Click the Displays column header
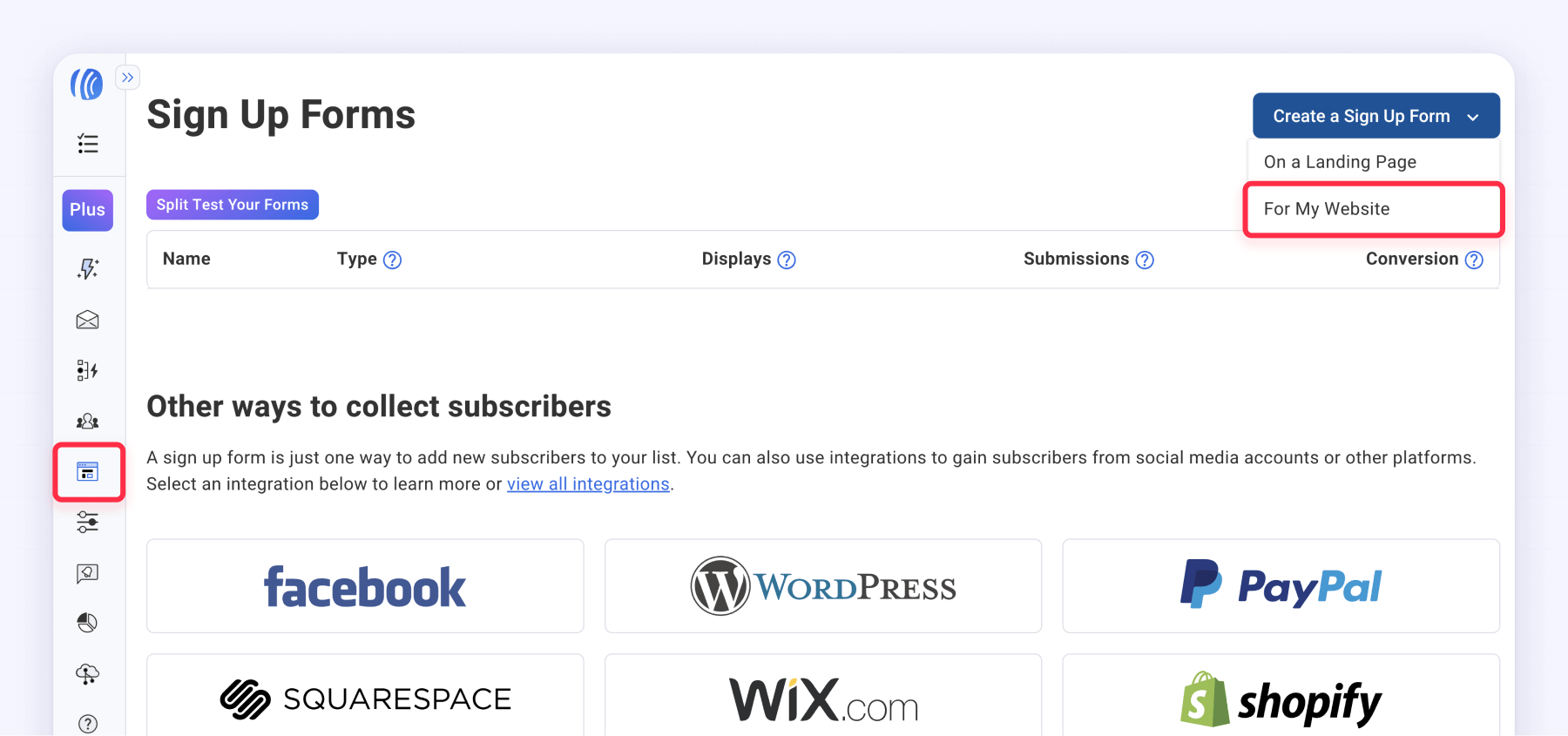This screenshot has width=1568, height=736. (737, 259)
